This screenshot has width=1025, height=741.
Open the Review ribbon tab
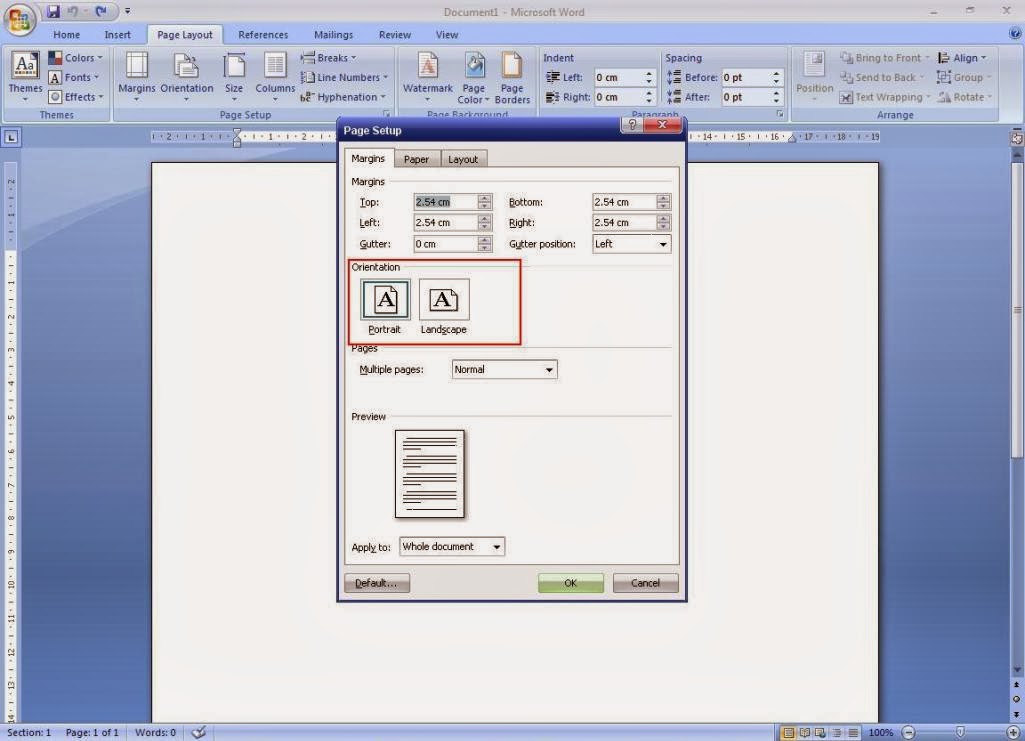point(395,35)
